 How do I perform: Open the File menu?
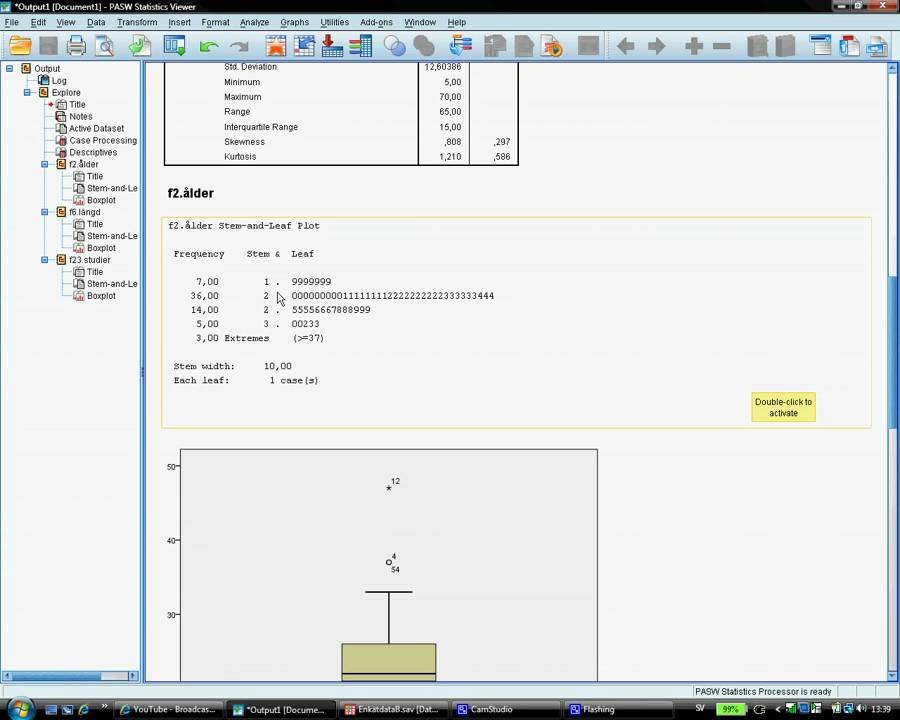(11, 22)
